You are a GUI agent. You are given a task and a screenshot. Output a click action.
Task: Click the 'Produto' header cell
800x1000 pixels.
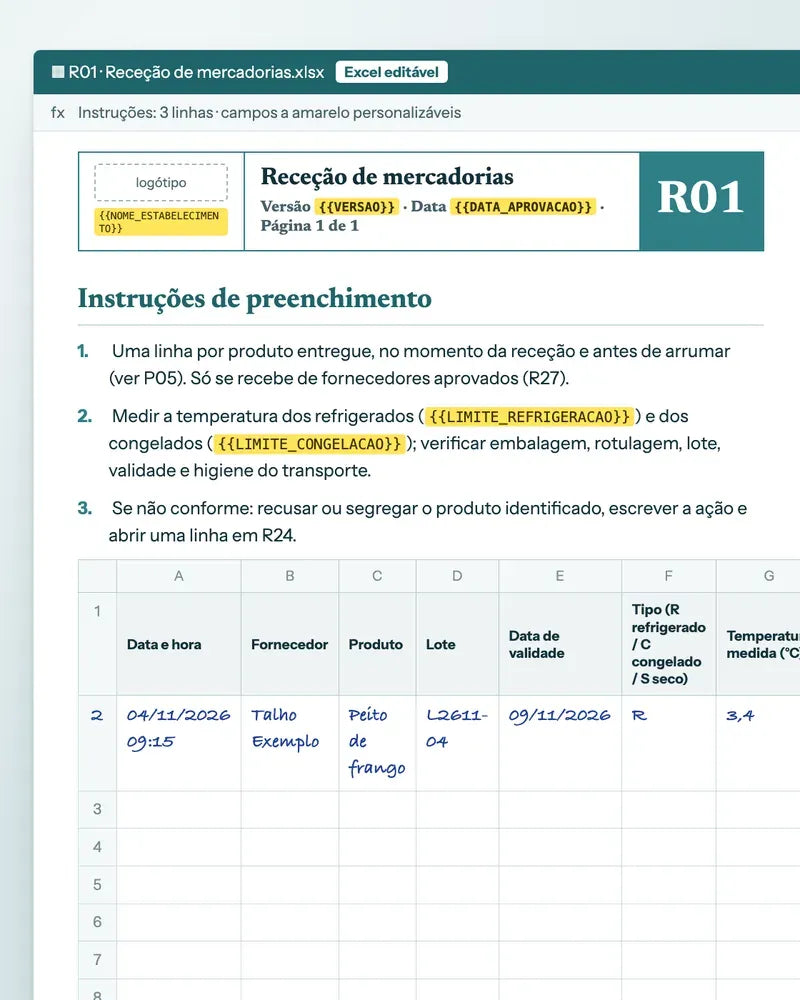377,643
